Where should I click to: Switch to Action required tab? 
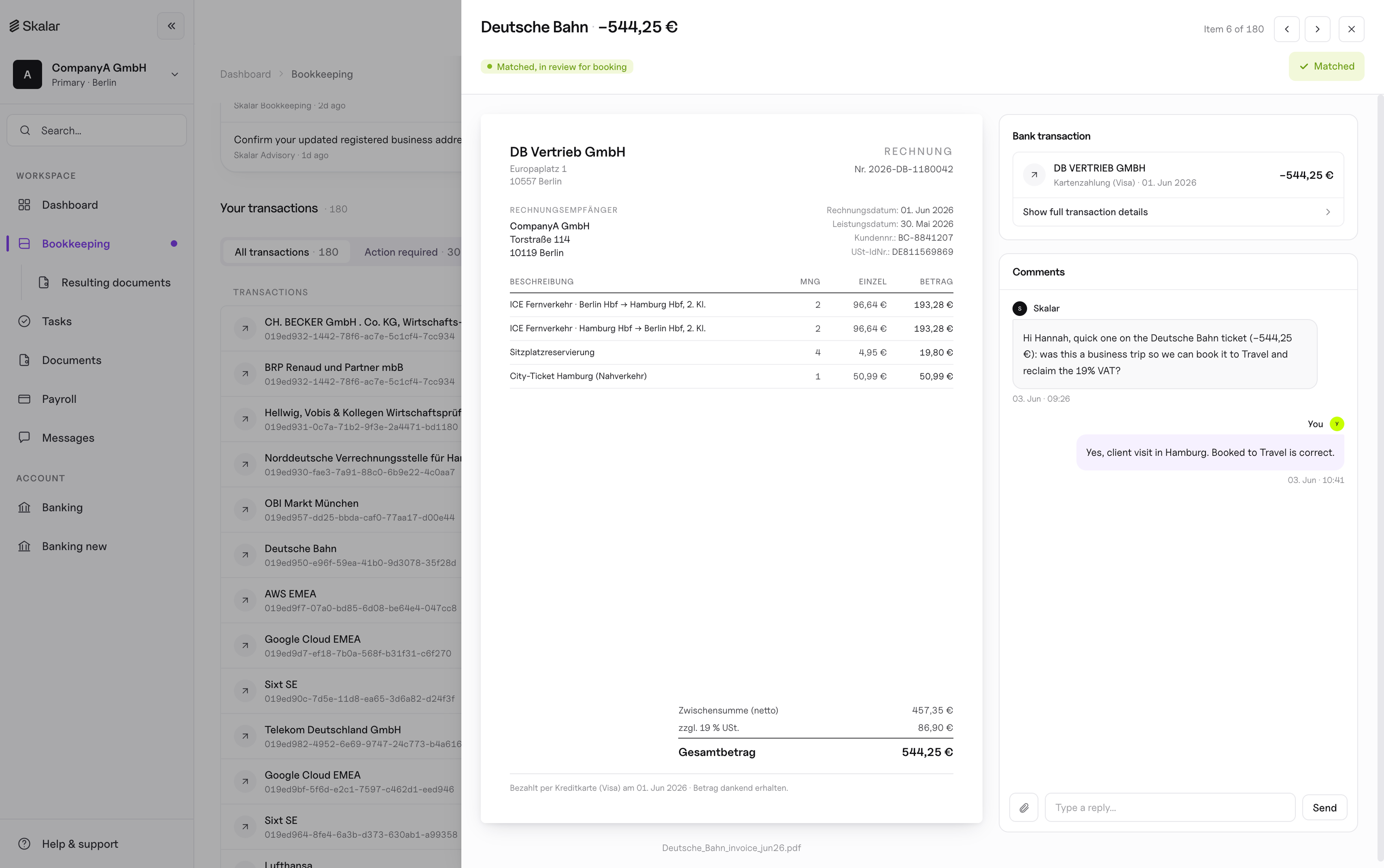(x=412, y=252)
